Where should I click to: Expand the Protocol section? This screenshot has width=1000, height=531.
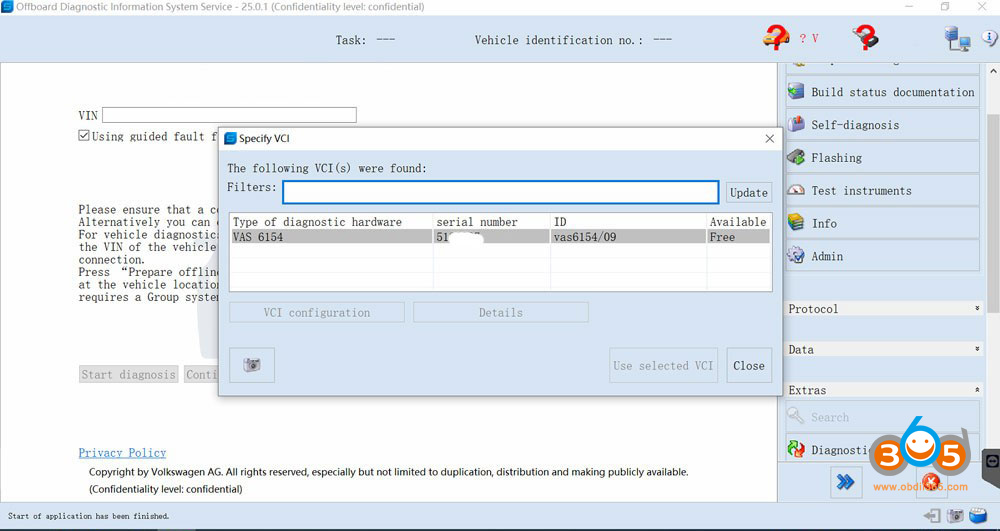(x=884, y=309)
